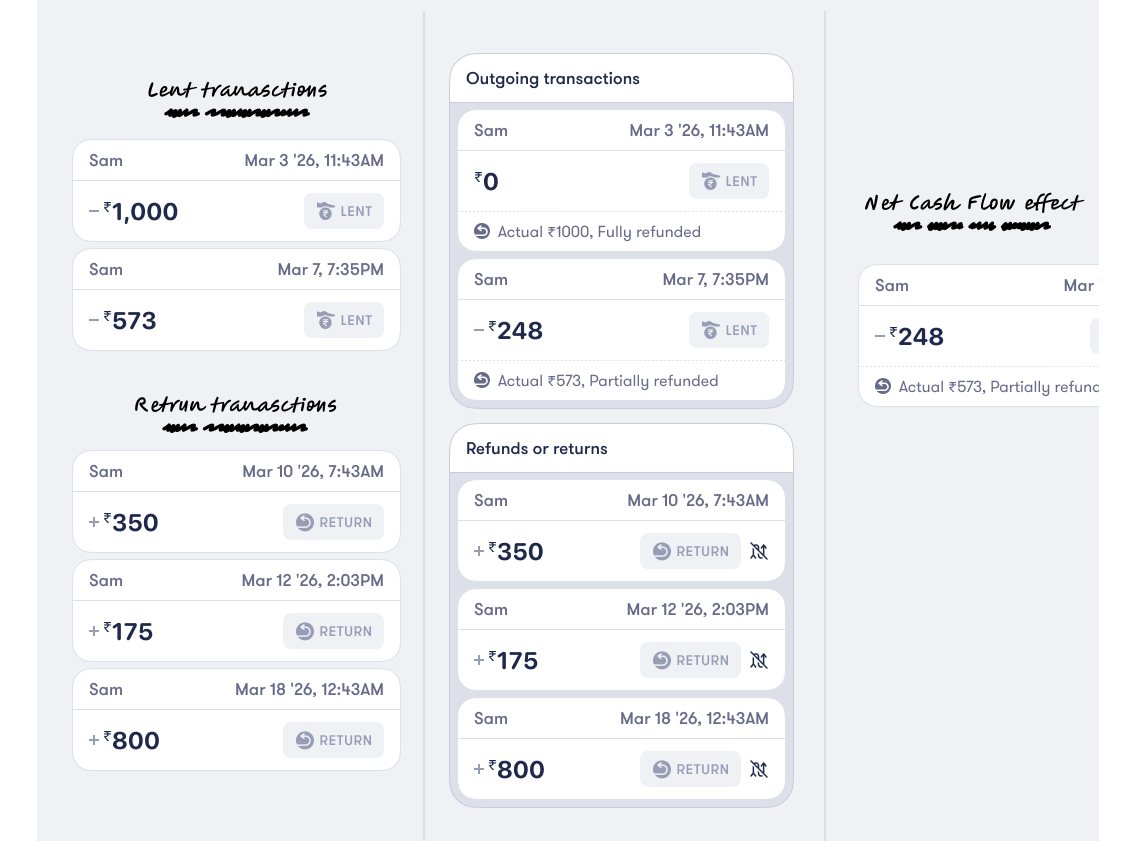Click the 'Lent transactions' handwritten heading
Image resolution: width=1136 pixels, height=841 pixels.
pyautogui.click(x=237, y=91)
